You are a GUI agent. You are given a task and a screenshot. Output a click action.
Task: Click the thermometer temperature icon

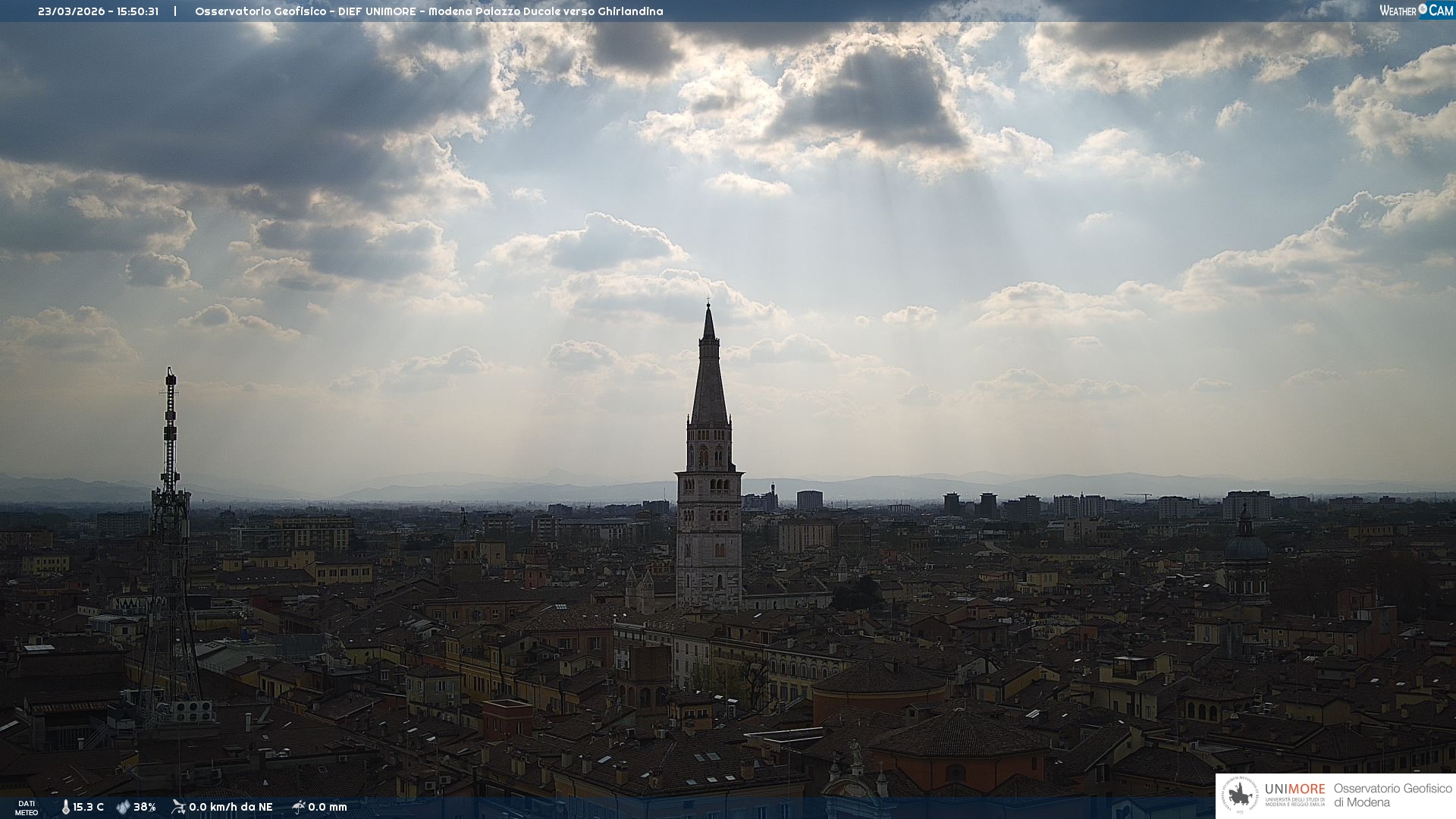(x=65, y=807)
